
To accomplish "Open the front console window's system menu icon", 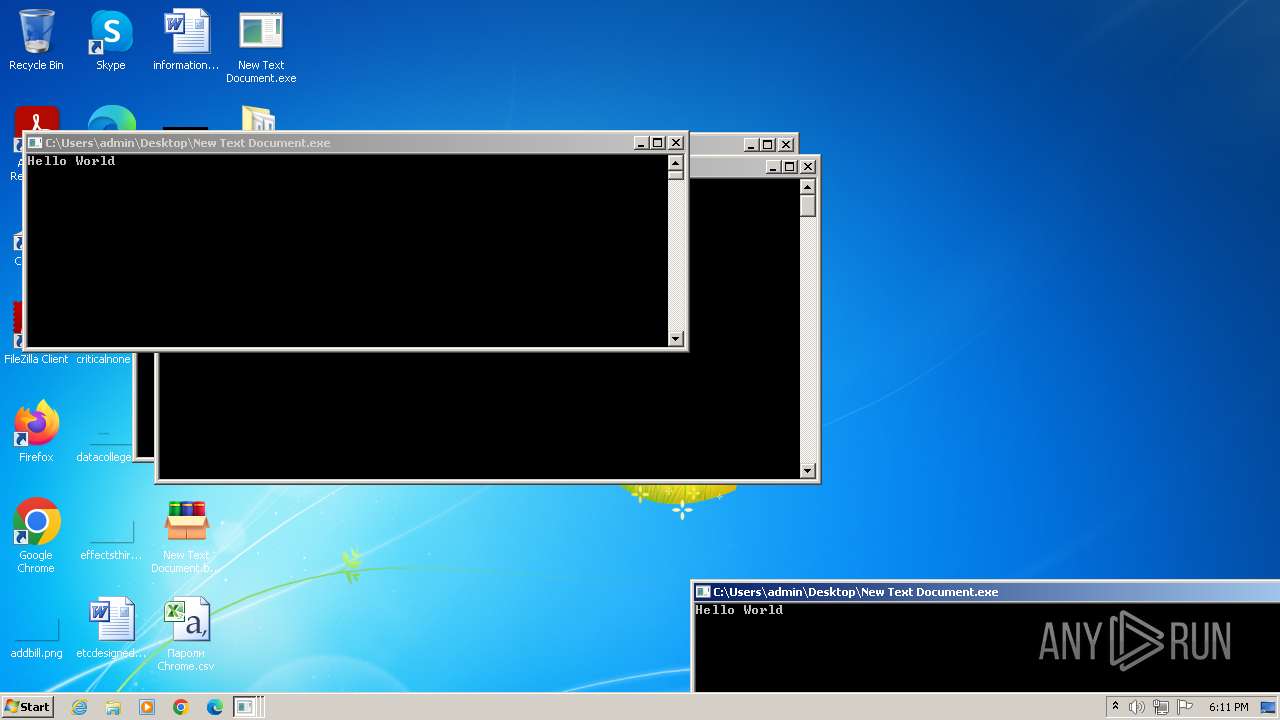I will [35, 143].
